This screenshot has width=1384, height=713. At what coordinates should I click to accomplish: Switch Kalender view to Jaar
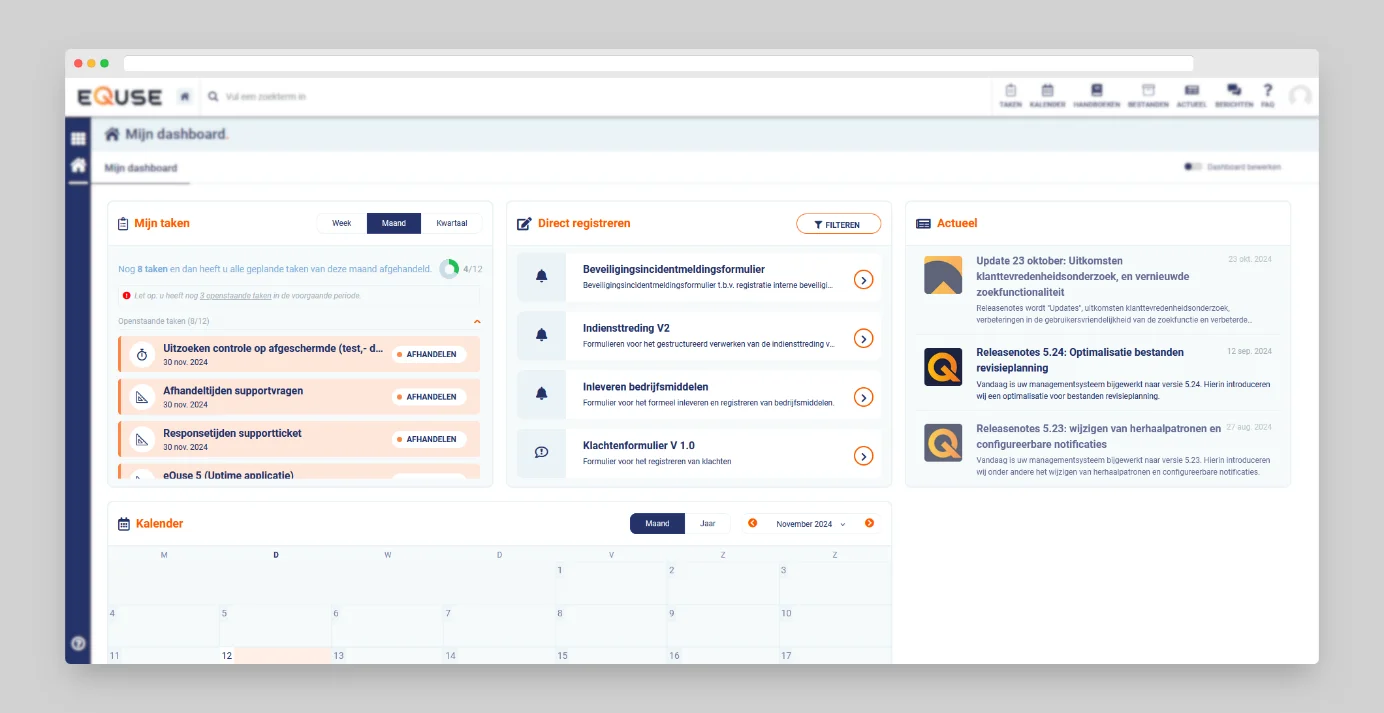tap(707, 523)
